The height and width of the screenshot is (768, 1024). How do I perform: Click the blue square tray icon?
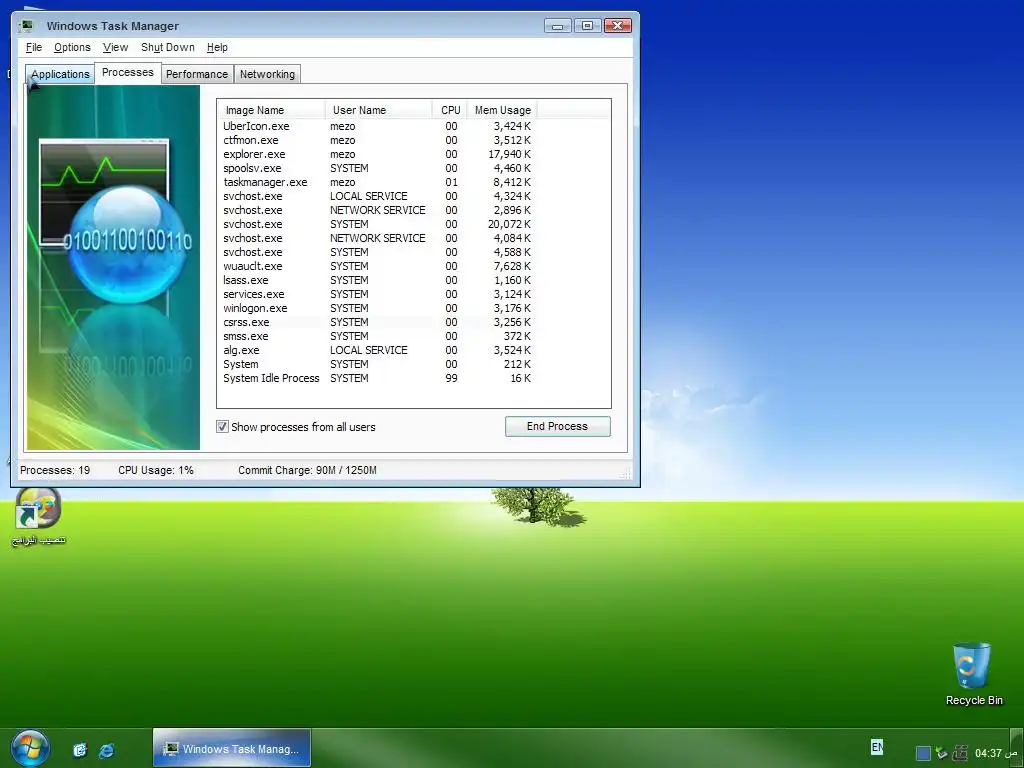click(923, 753)
